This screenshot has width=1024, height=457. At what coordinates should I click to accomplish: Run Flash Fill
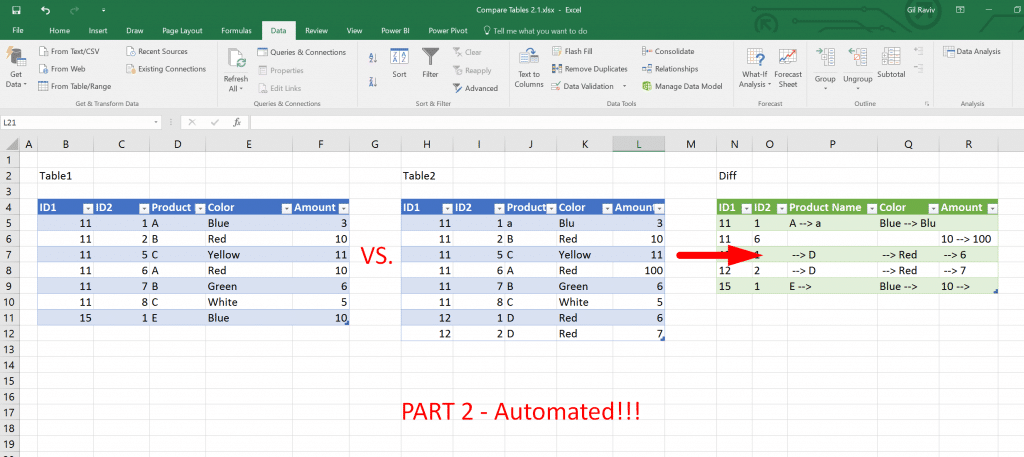coord(572,51)
